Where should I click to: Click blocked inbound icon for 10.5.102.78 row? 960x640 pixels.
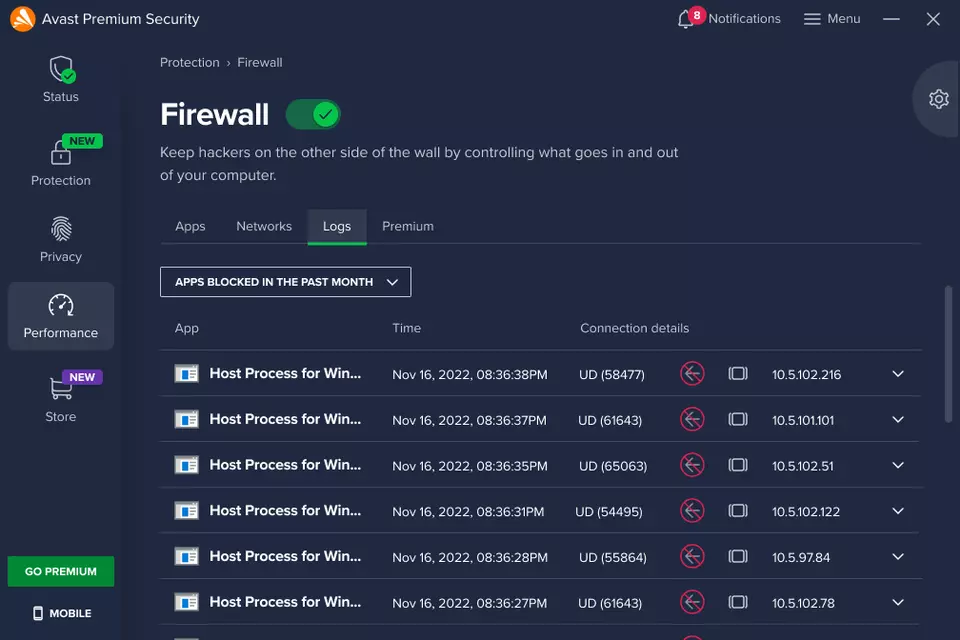point(692,602)
